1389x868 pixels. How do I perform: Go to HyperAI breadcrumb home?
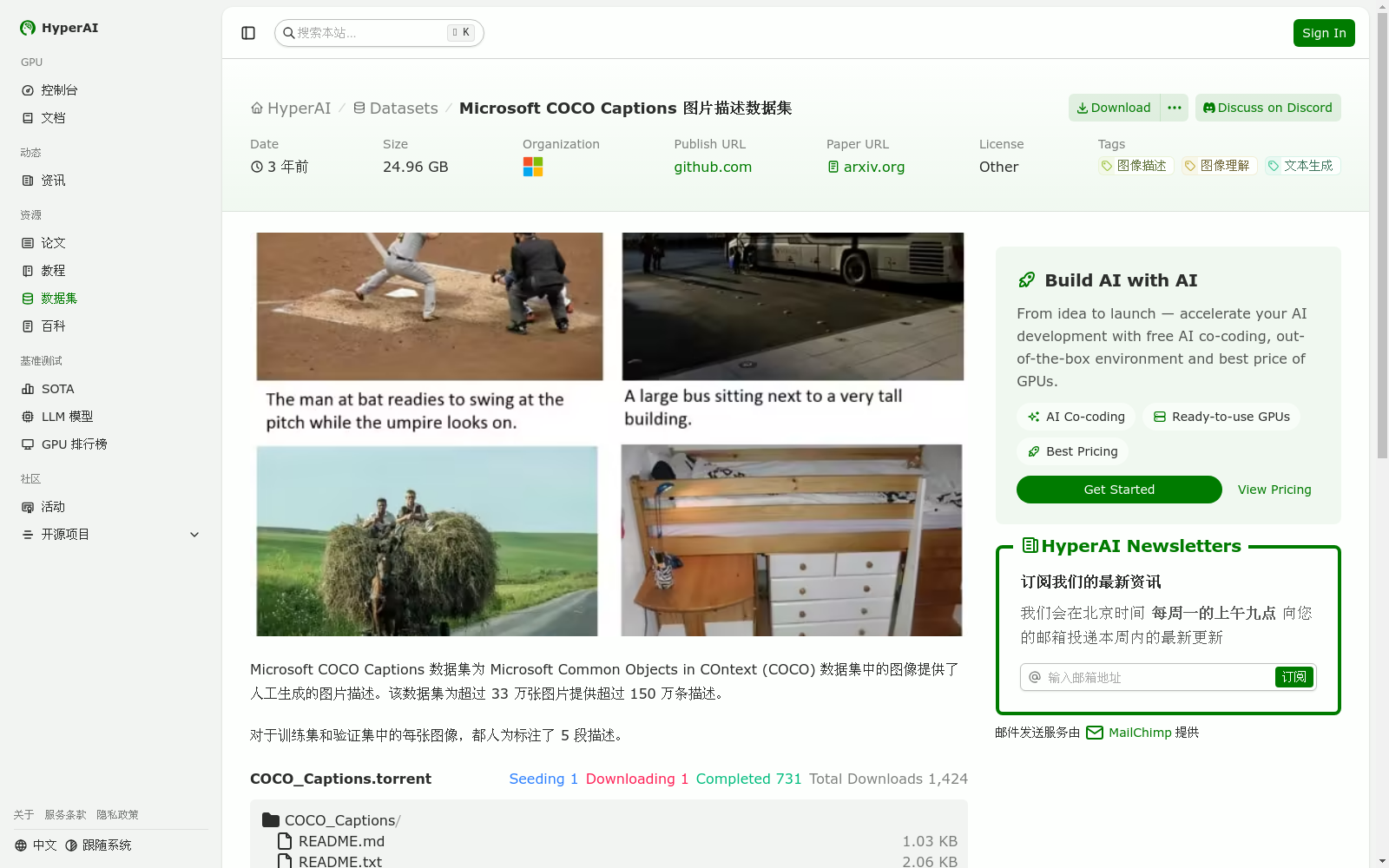click(x=291, y=108)
